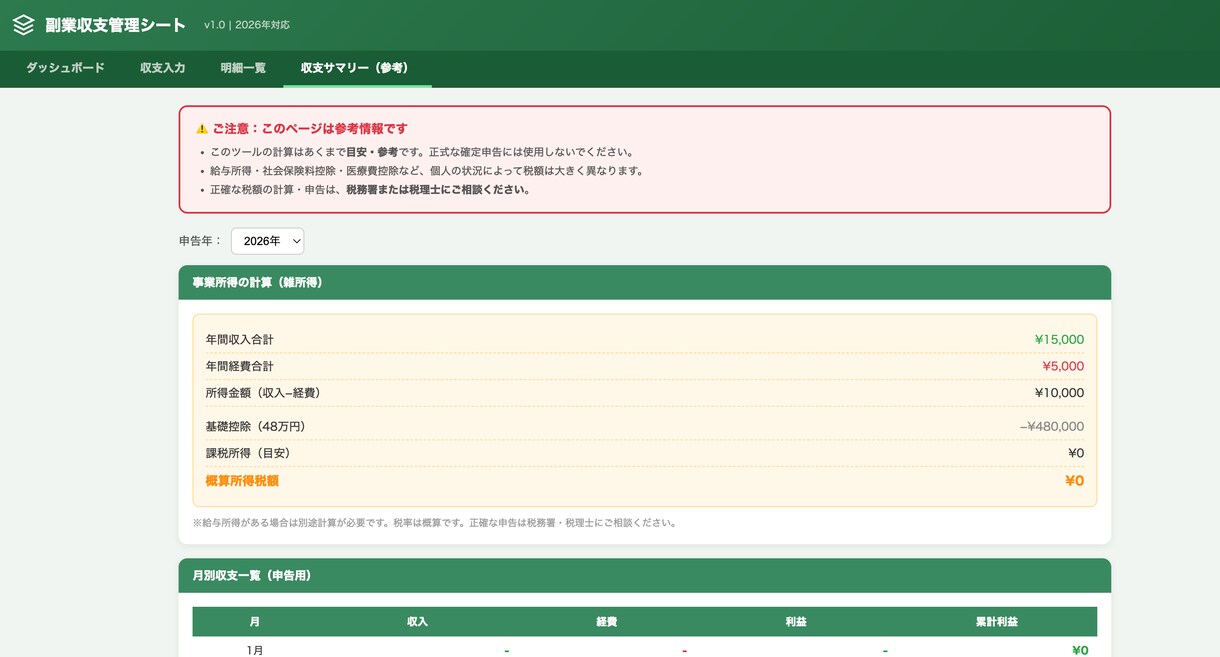This screenshot has width=1220, height=657.
Task: Click the 月別収支一覧（申告用） section header
Action: [644, 575]
